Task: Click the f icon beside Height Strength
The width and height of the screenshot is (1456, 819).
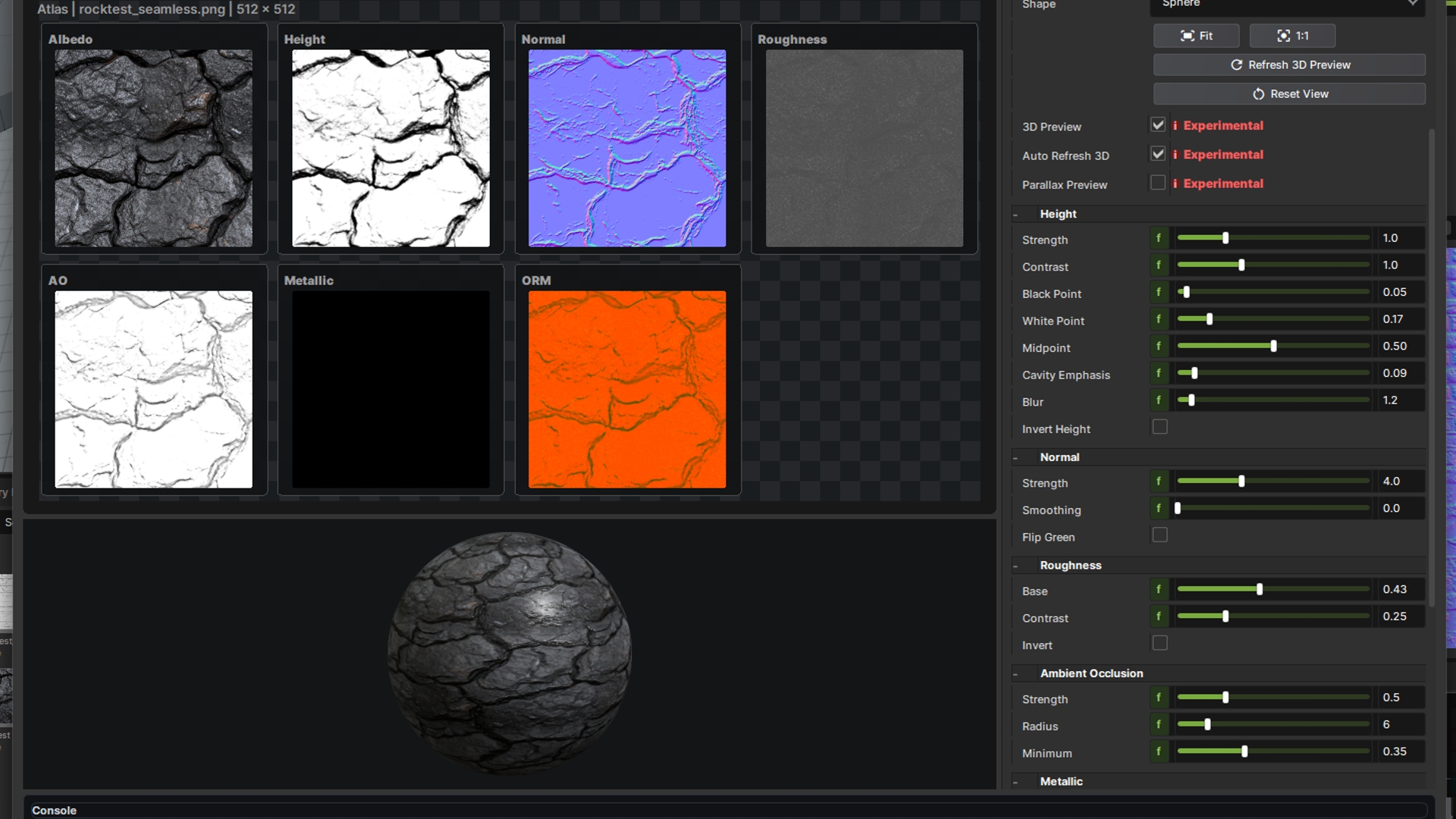Action: [1159, 238]
